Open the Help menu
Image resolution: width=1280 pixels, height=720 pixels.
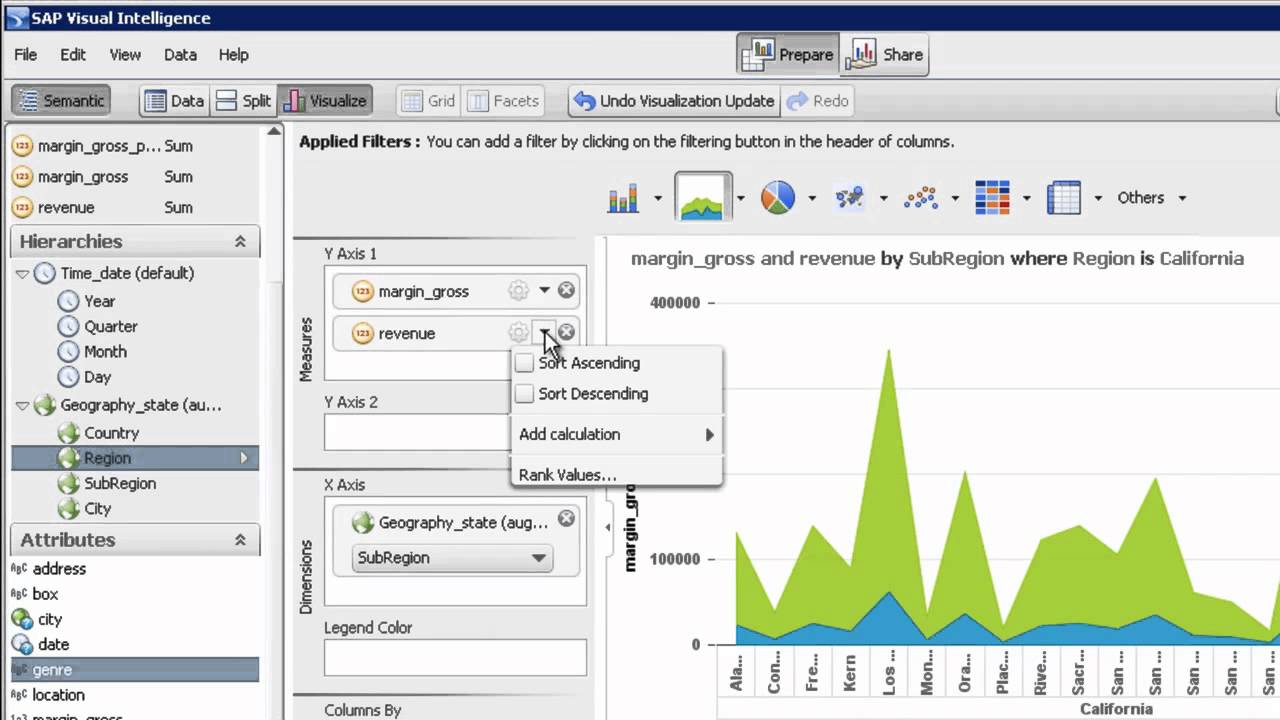pos(233,55)
